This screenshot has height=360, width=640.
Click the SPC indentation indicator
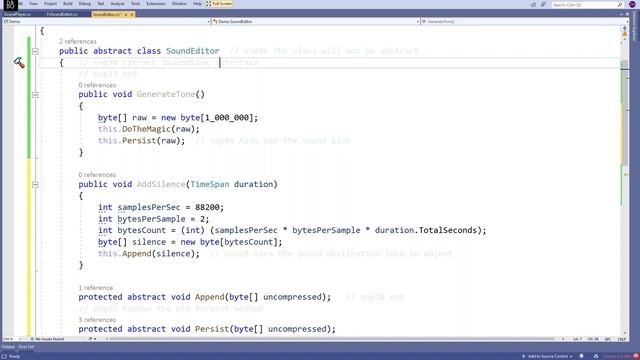pyautogui.click(x=608, y=339)
